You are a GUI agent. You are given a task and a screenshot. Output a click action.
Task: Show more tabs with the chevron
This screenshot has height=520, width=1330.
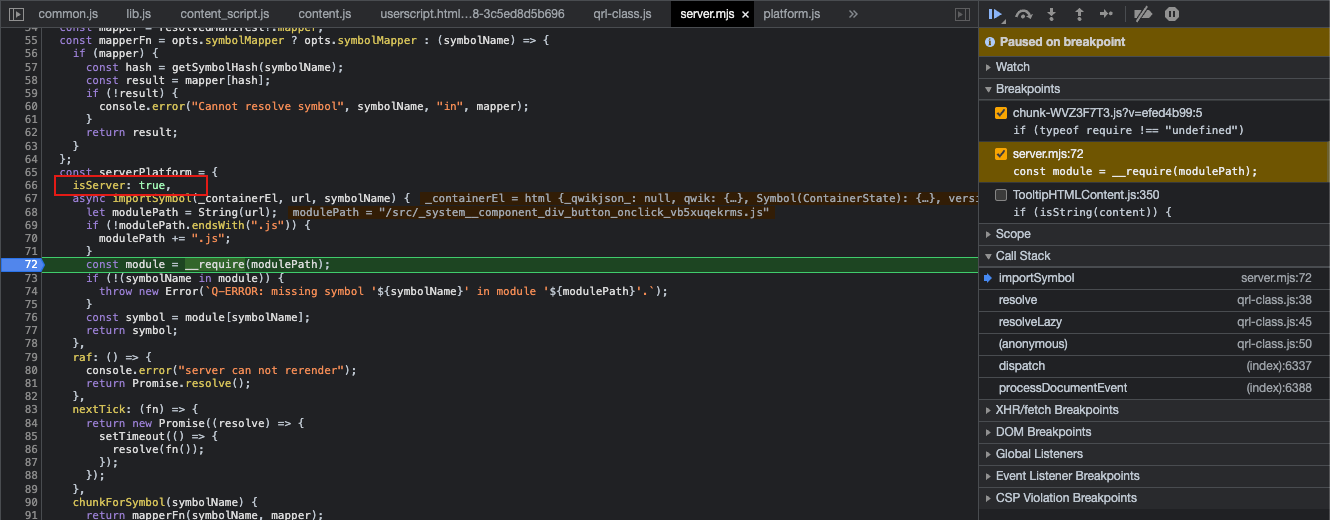click(x=853, y=14)
